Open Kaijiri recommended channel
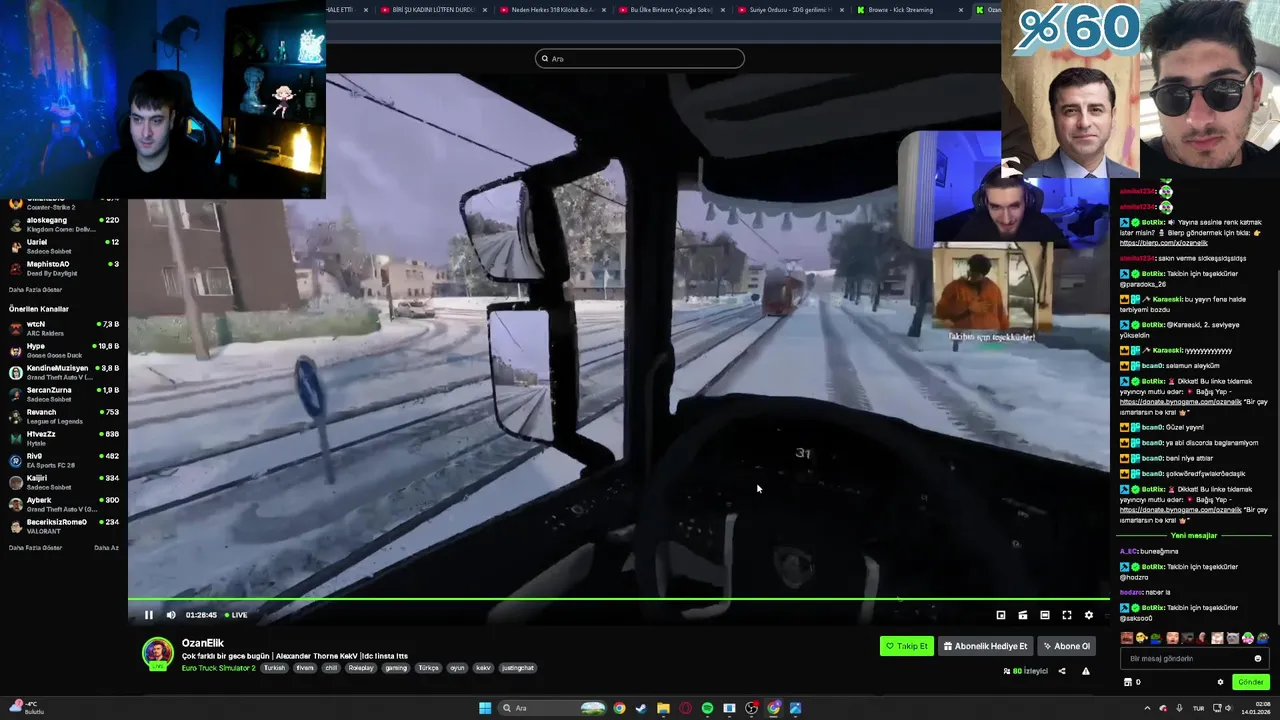Image resolution: width=1280 pixels, height=720 pixels. point(64,482)
